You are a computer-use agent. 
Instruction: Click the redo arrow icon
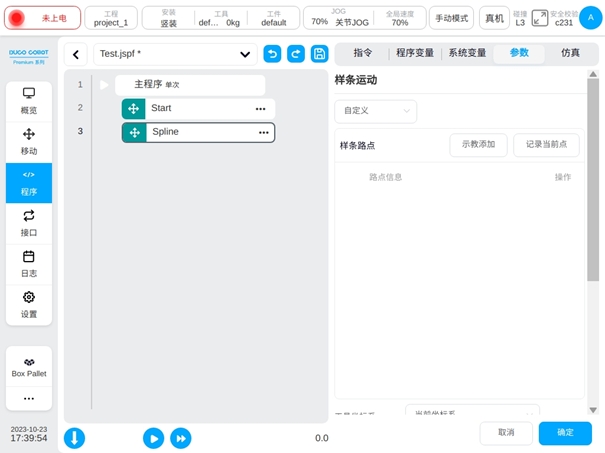(296, 54)
